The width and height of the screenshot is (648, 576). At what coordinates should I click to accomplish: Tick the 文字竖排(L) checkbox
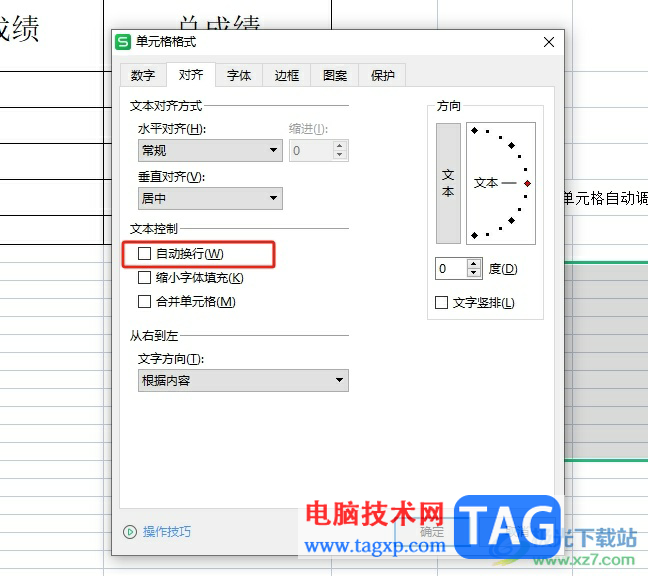click(x=441, y=302)
